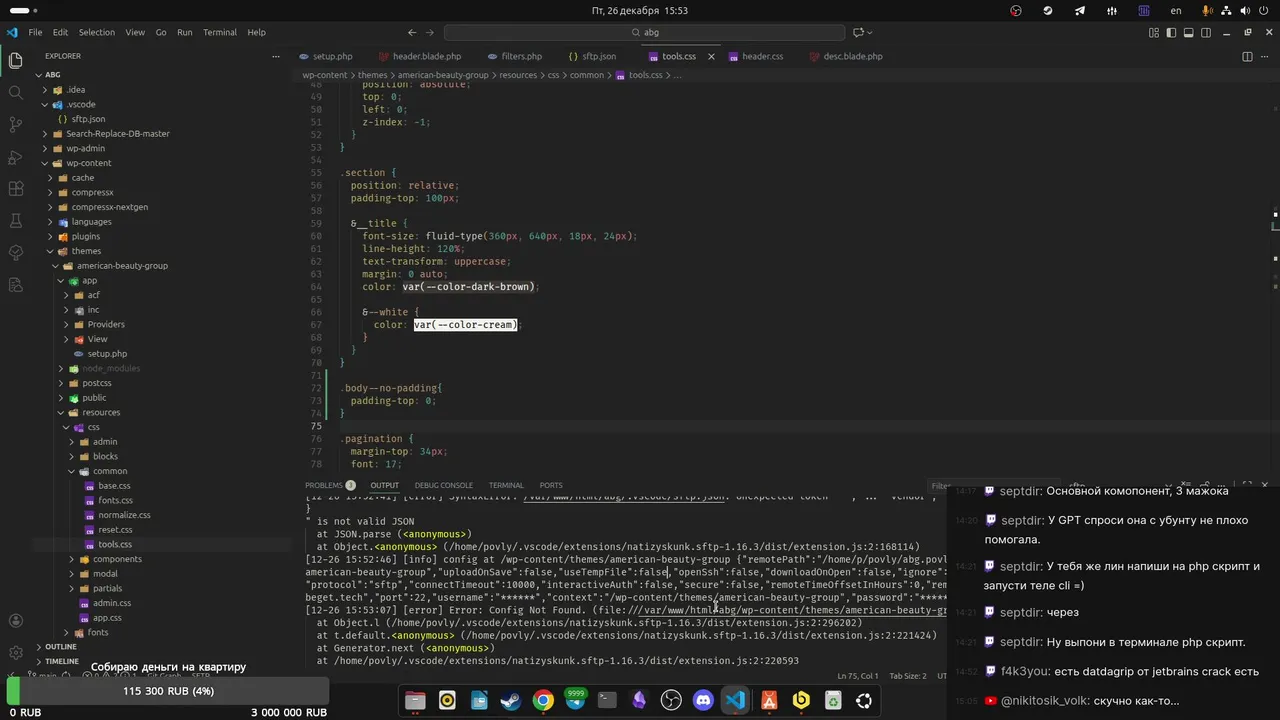Open Terminal from the dock
Viewport: 1280px width, 720px height.
(x=607, y=700)
